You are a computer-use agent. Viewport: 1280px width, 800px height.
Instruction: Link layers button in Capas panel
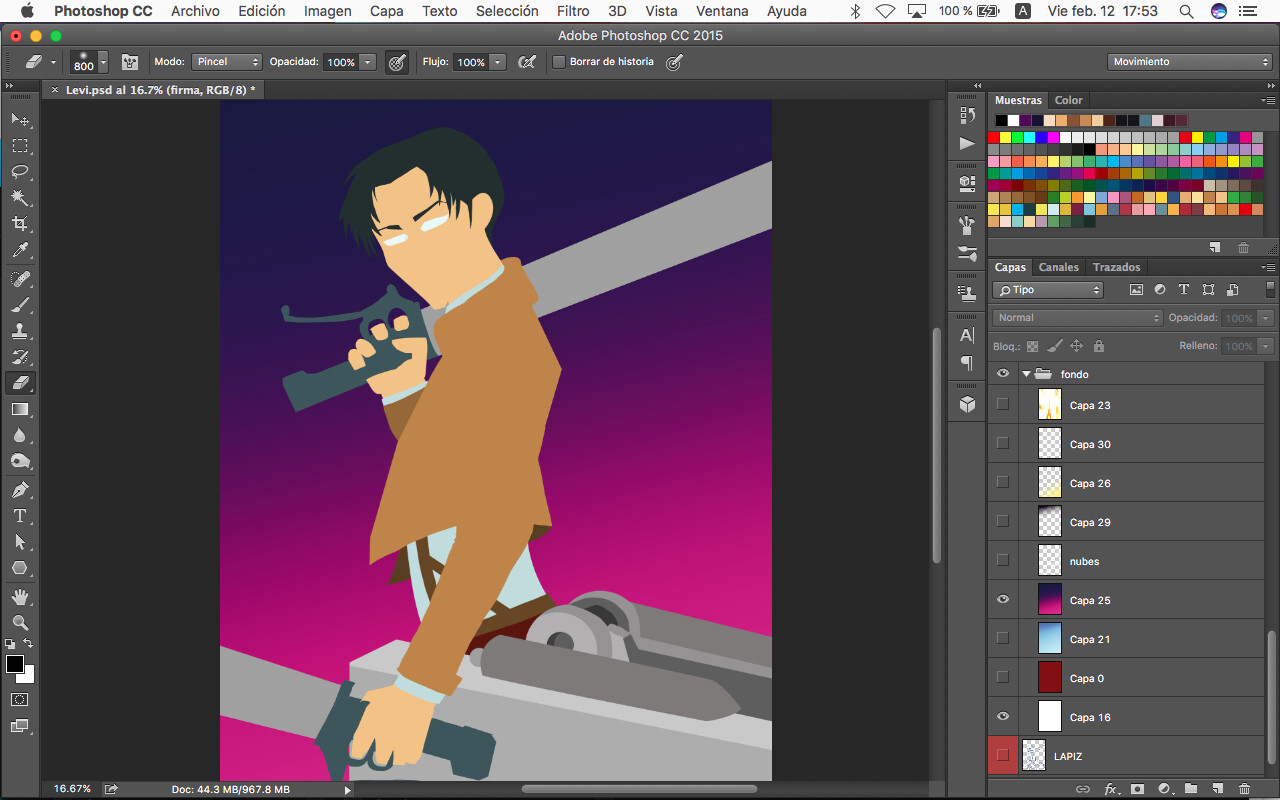tap(1083, 789)
